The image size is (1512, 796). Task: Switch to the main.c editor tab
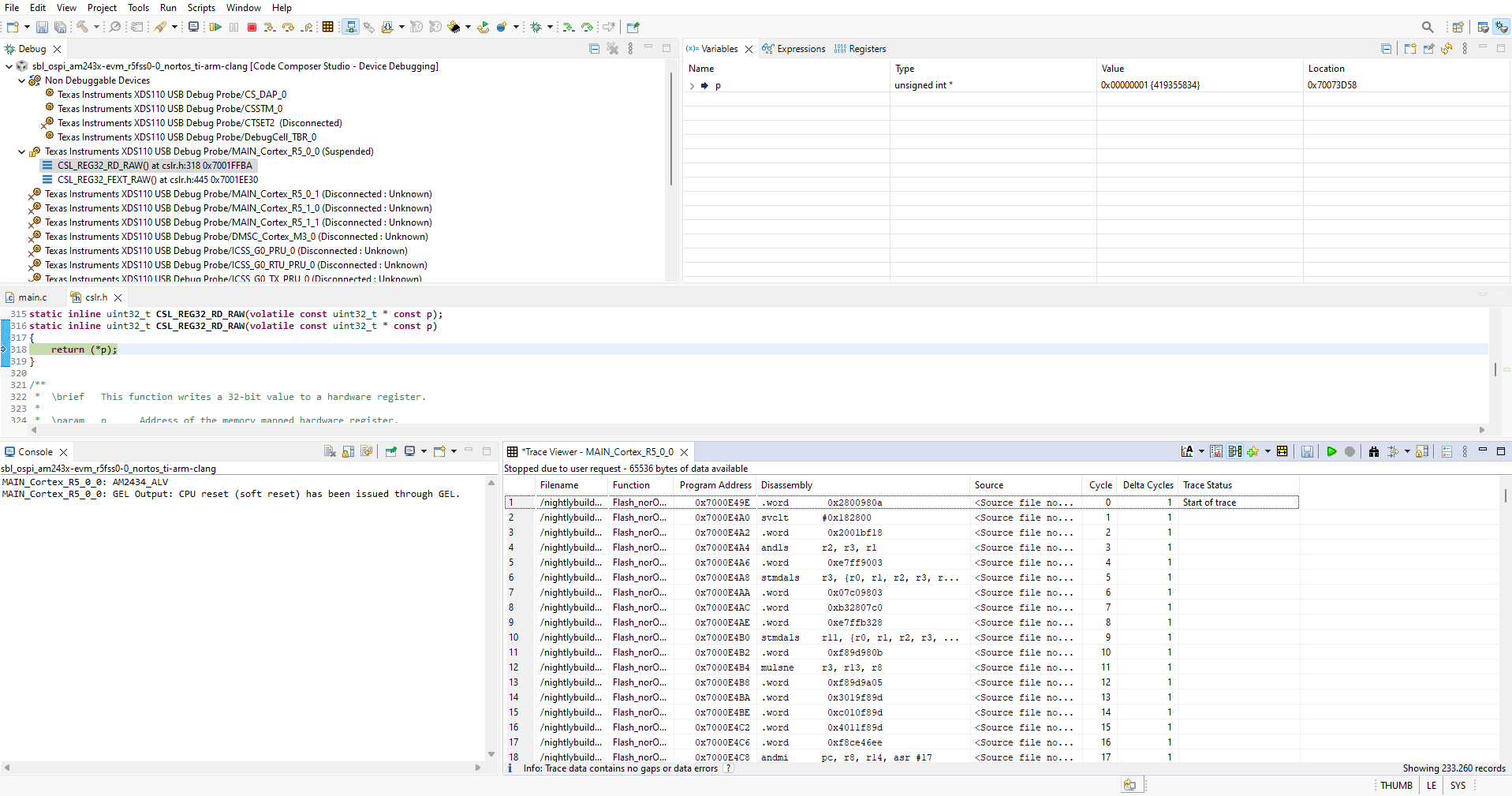pyautogui.click(x=26, y=297)
